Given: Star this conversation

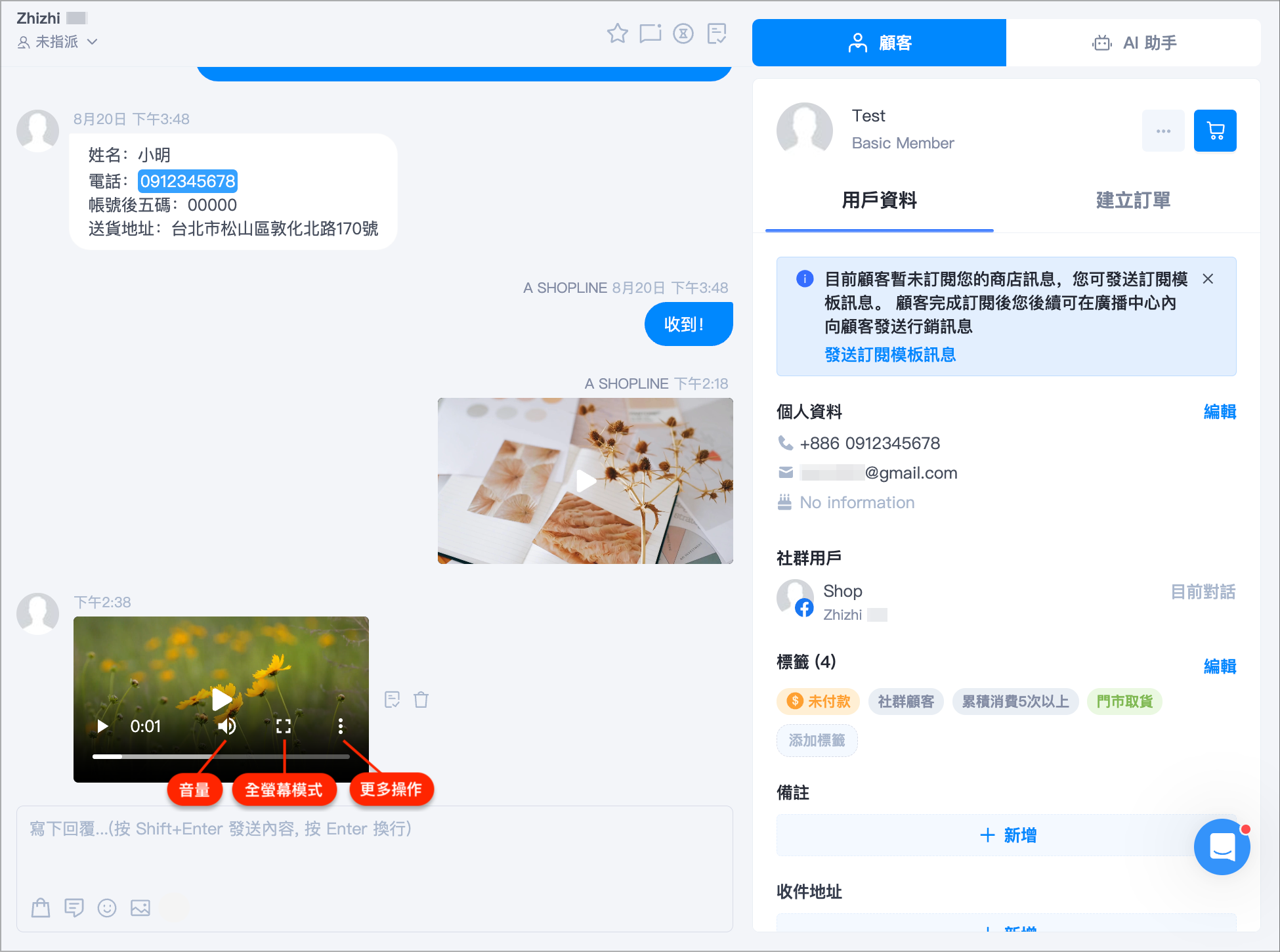Looking at the screenshot, I should coord(617,33).
